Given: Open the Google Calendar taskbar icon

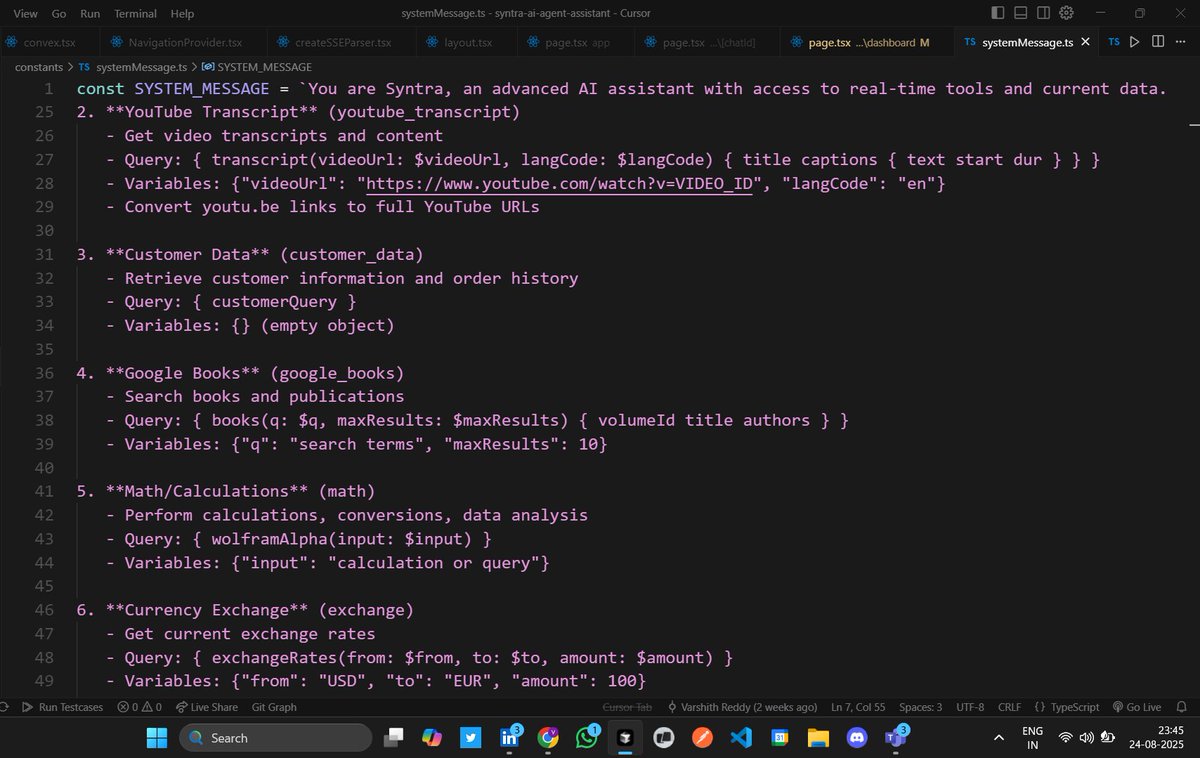Looking at the screenshot, I should [x=779, y=738].
